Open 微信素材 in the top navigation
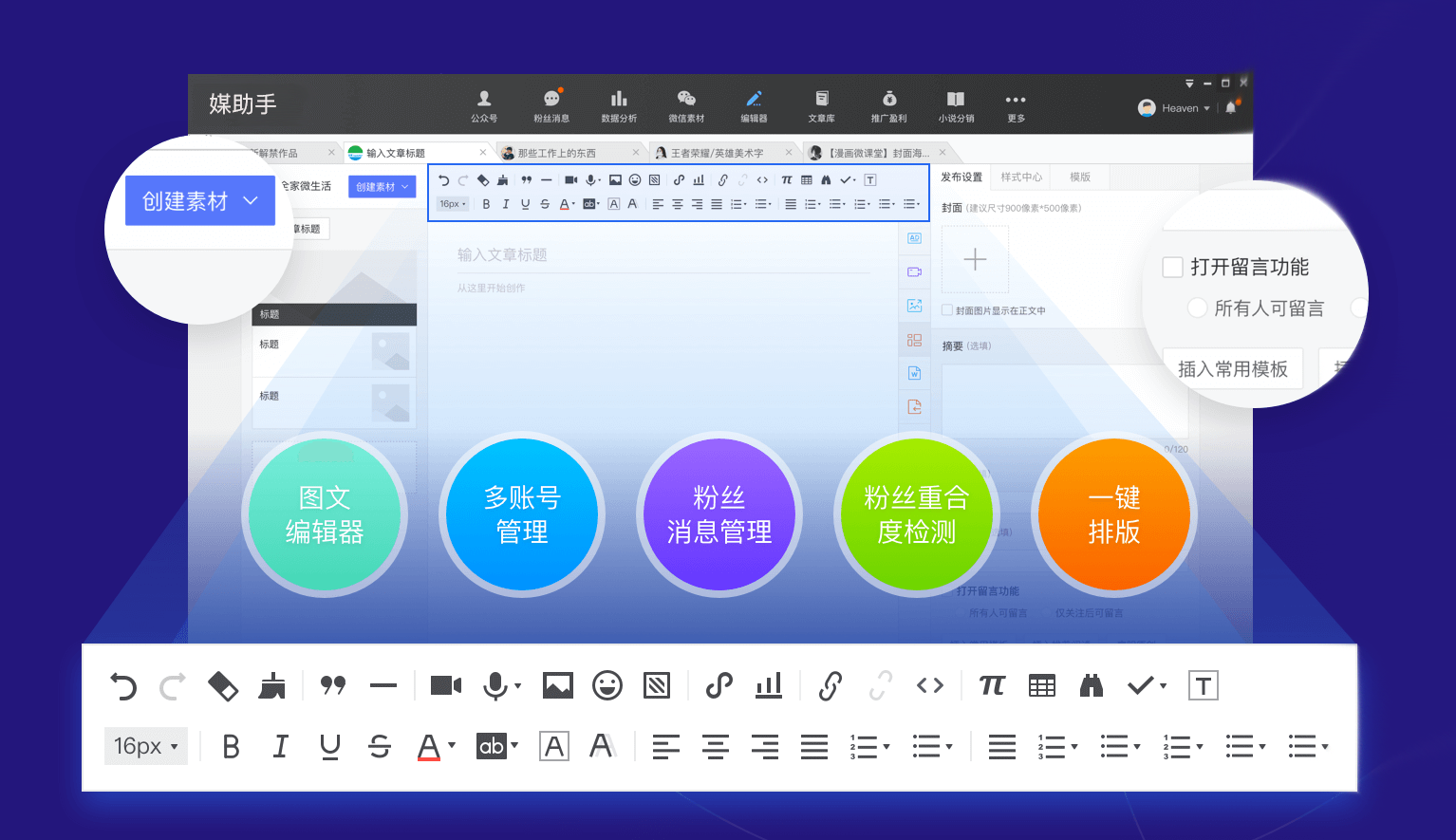 tap(686, 107)
